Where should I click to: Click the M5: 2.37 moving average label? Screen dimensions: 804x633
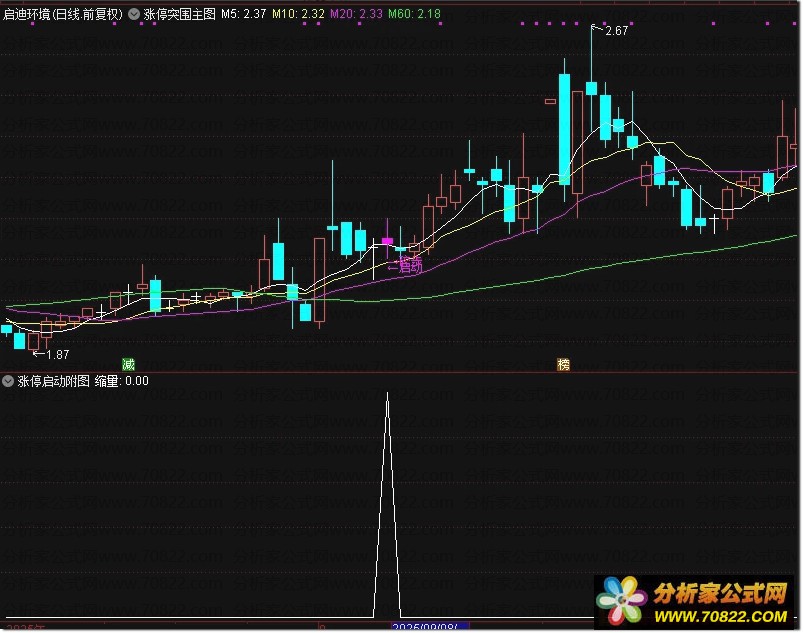click(x=244, y=14)
